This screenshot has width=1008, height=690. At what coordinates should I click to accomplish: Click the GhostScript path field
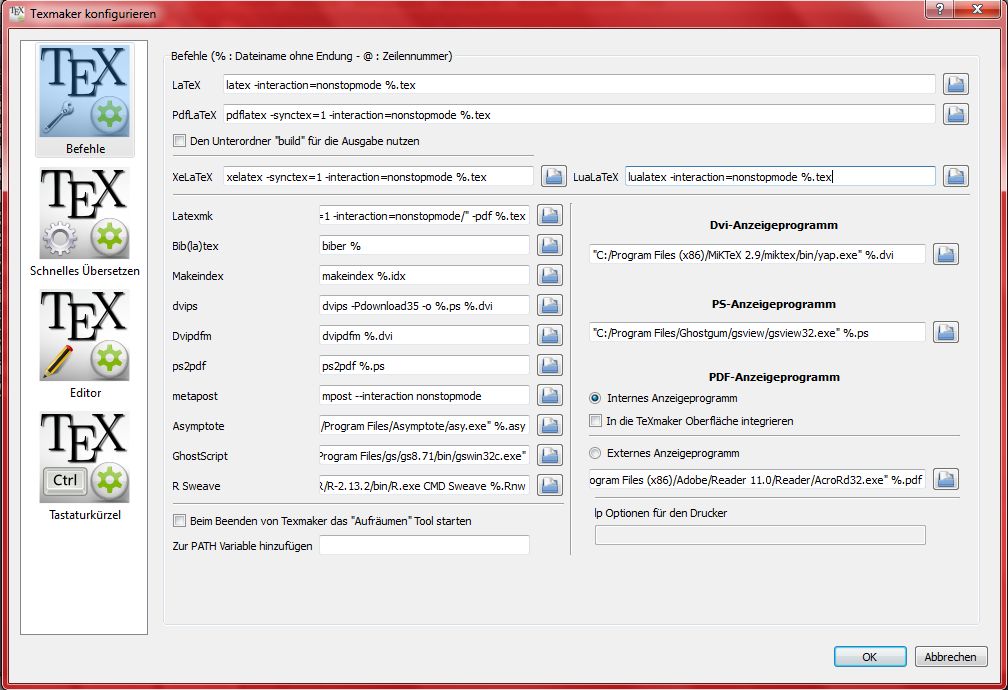click(424, 455)
